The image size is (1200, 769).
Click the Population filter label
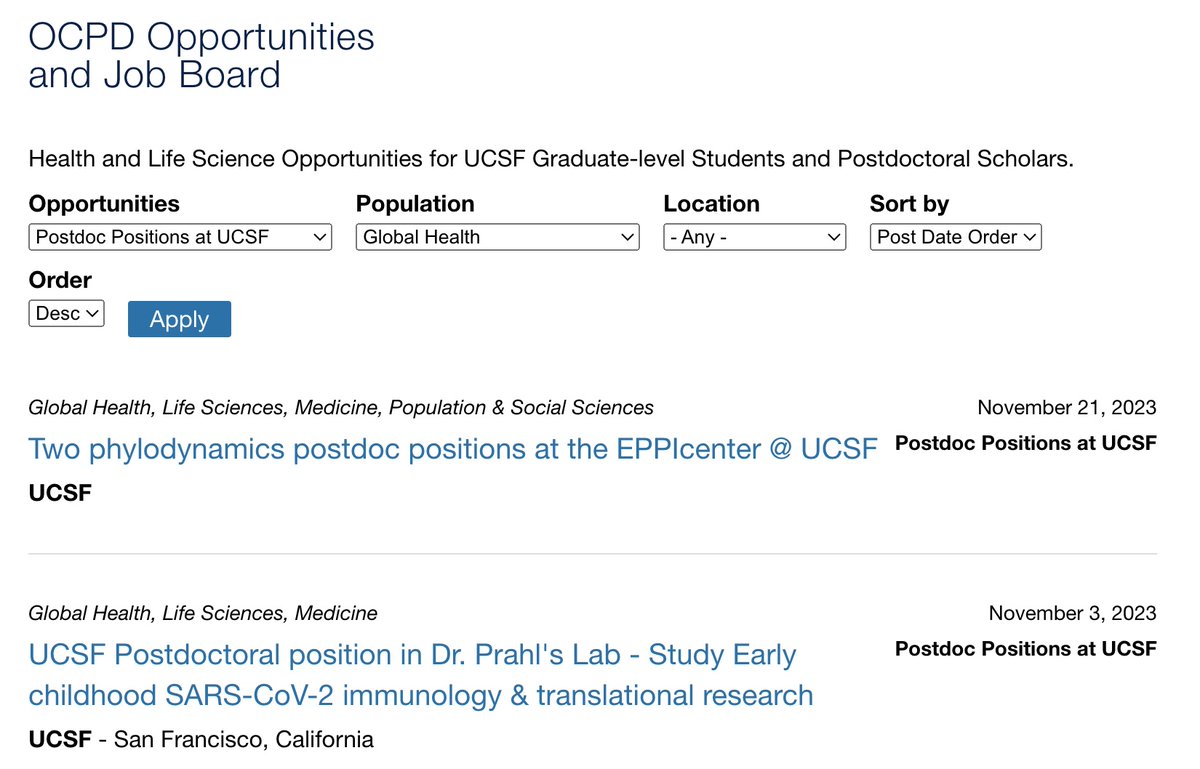[x=415, y=204]
